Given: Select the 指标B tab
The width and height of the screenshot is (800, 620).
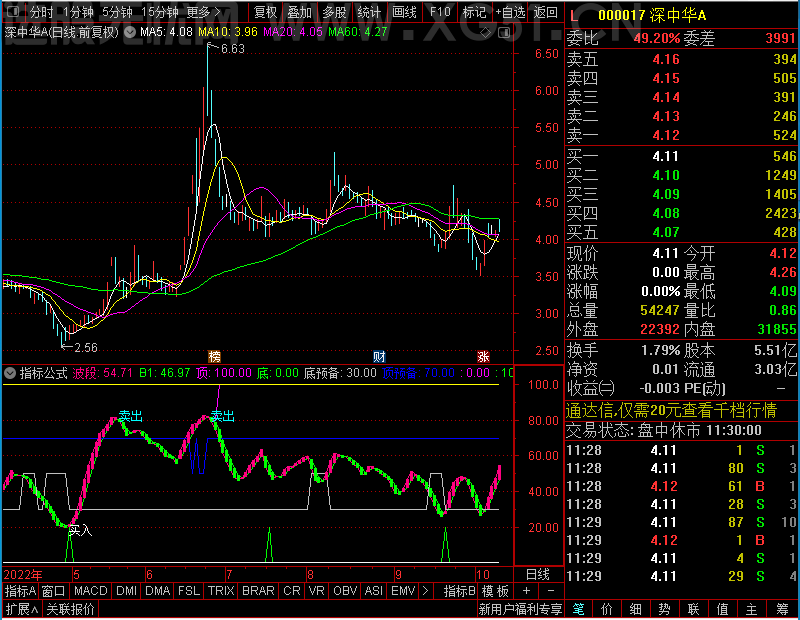Looking at the screenshot, I should coord(460,591).
